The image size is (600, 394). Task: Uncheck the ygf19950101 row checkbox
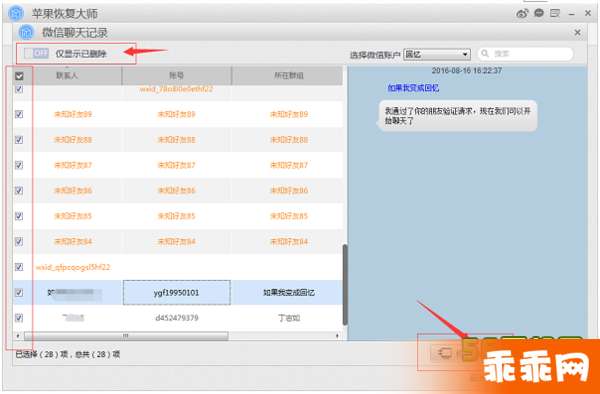[x=19, y=292]
